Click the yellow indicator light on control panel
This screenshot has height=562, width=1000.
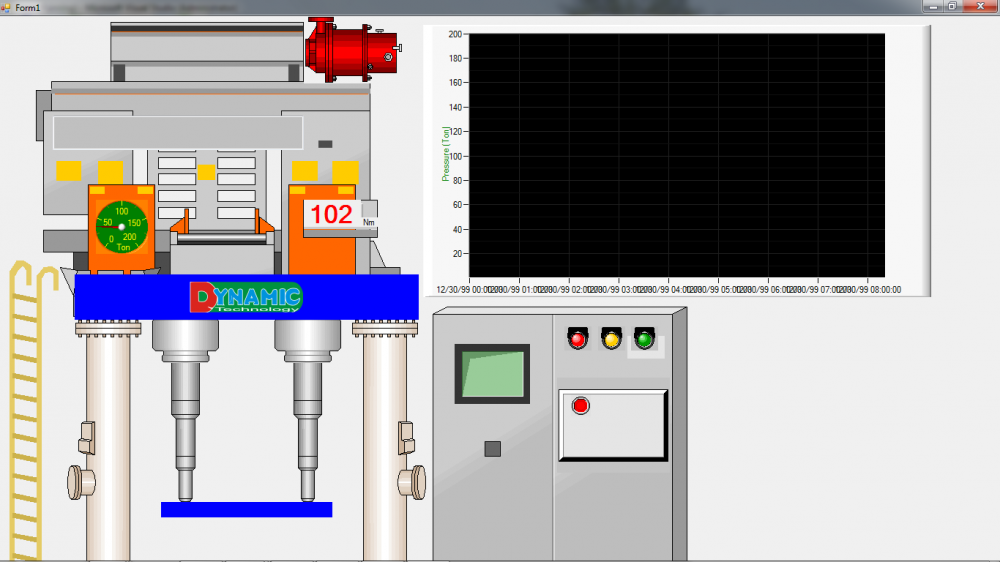click(611, 339)
